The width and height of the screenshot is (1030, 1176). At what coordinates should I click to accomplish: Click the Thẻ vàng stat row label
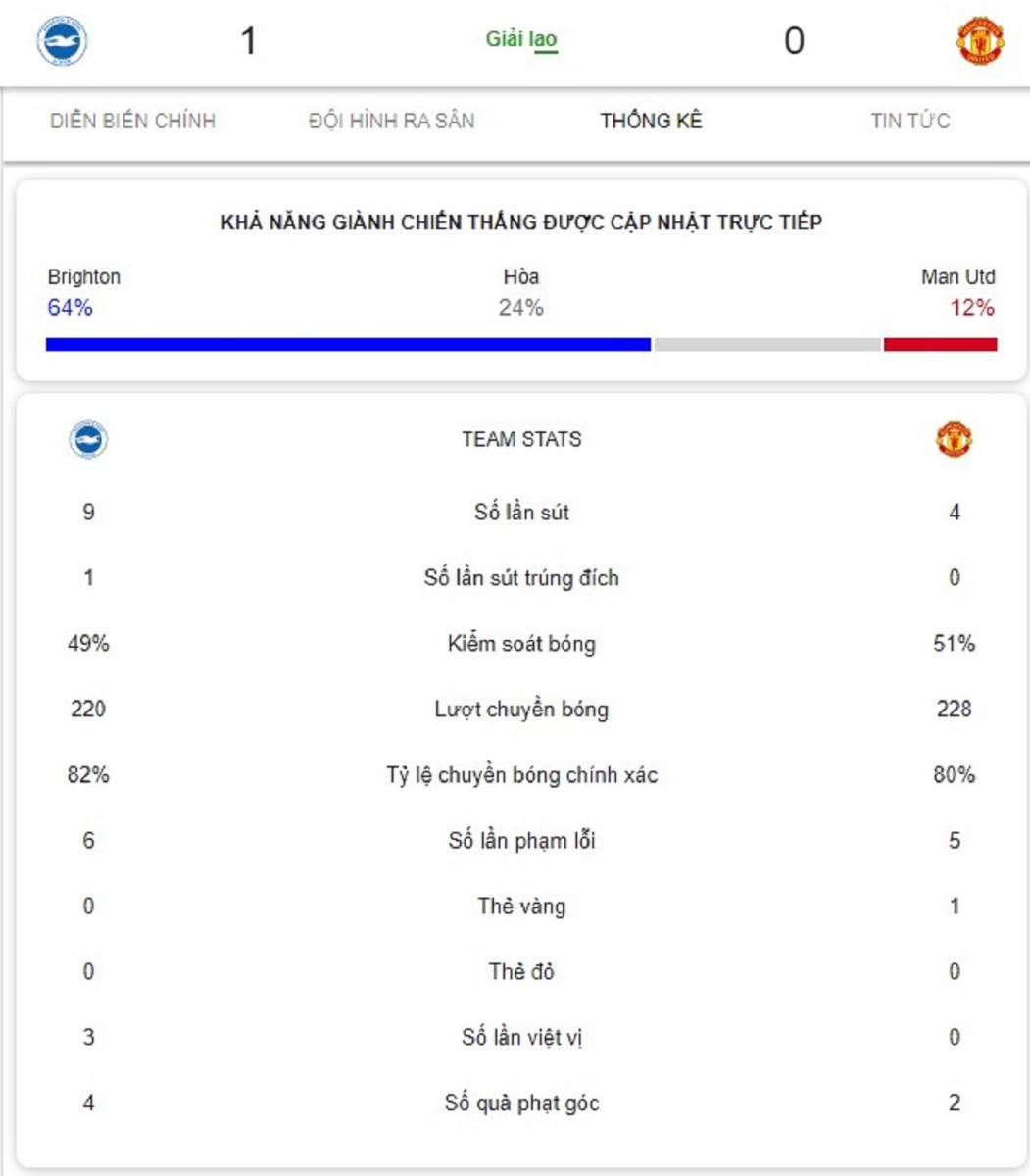[521, 906]
